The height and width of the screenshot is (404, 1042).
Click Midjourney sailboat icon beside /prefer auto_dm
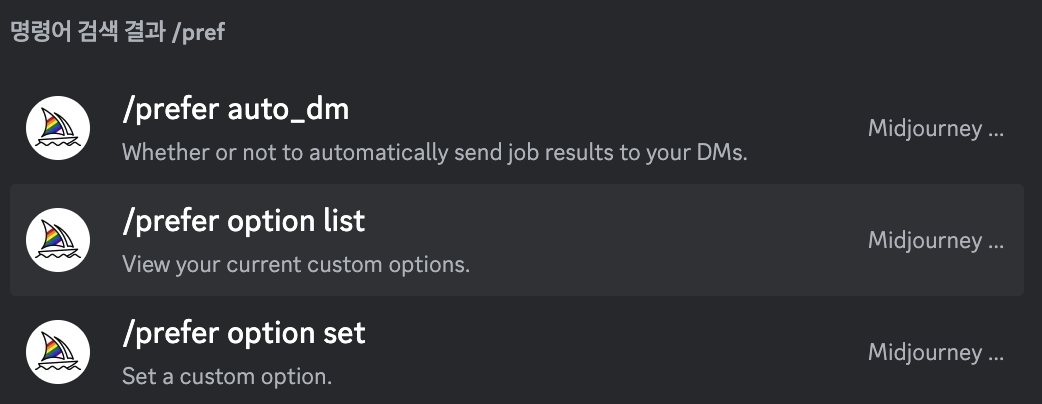point(58,128)
